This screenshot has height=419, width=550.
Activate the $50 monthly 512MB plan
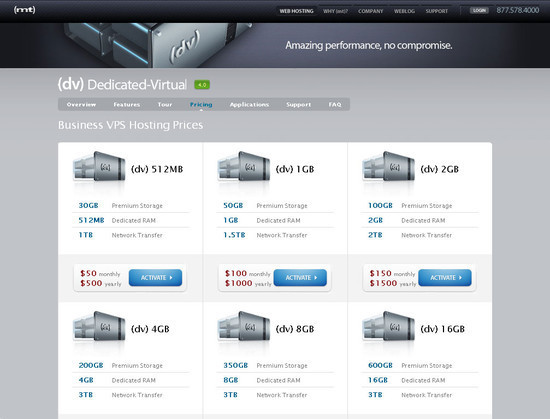tap(155, 278)
